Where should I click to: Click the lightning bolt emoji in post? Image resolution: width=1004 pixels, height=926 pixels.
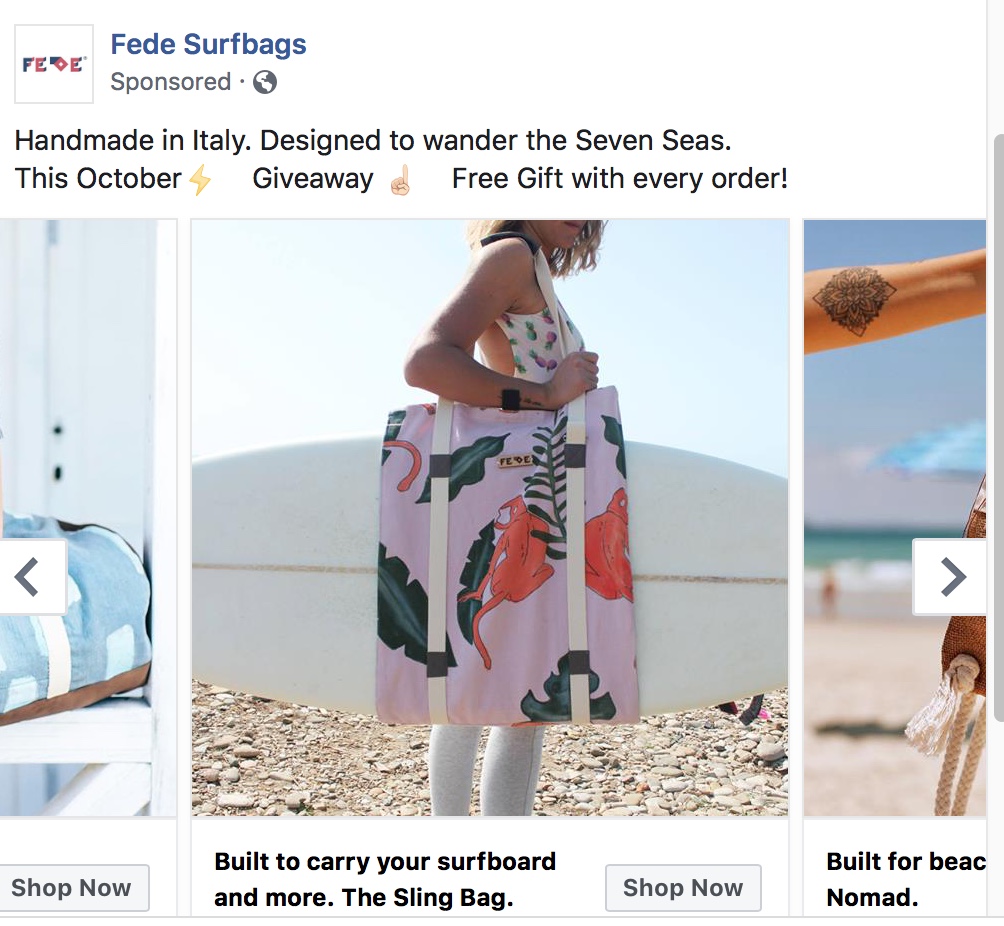coord(200,179)
